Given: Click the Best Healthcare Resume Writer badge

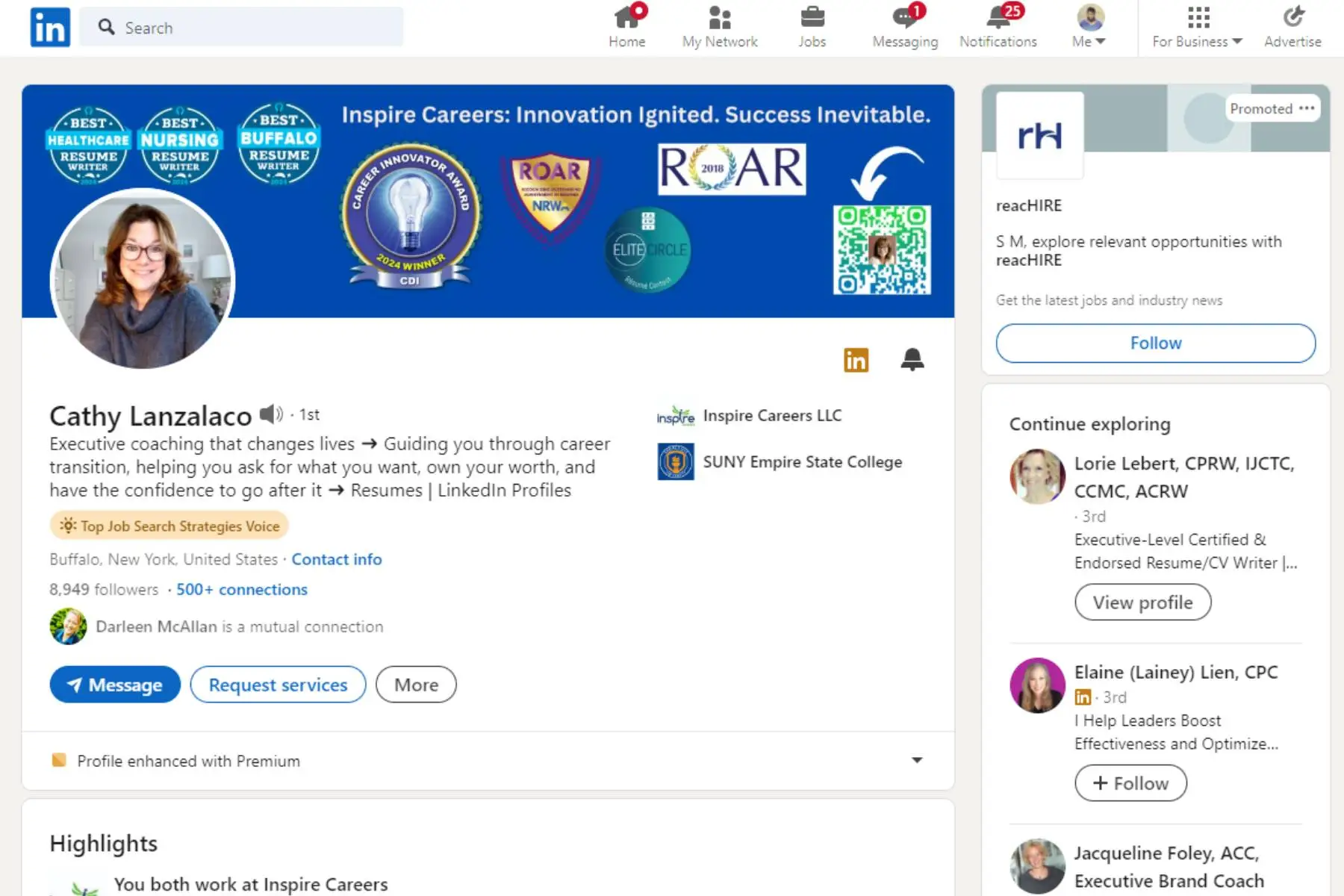Looking at the screenshot, I should click(x=88, y=145).
